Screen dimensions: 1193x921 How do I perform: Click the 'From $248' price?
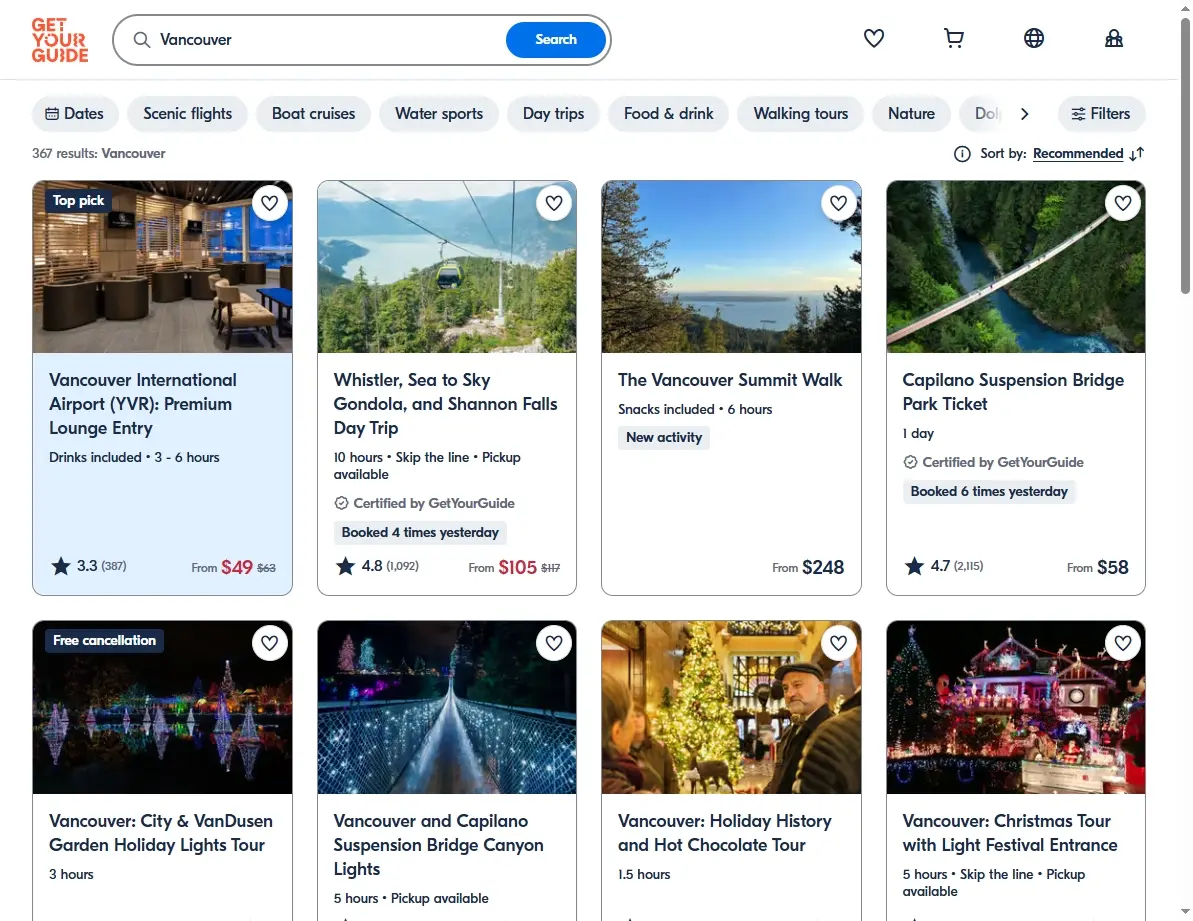808,567
